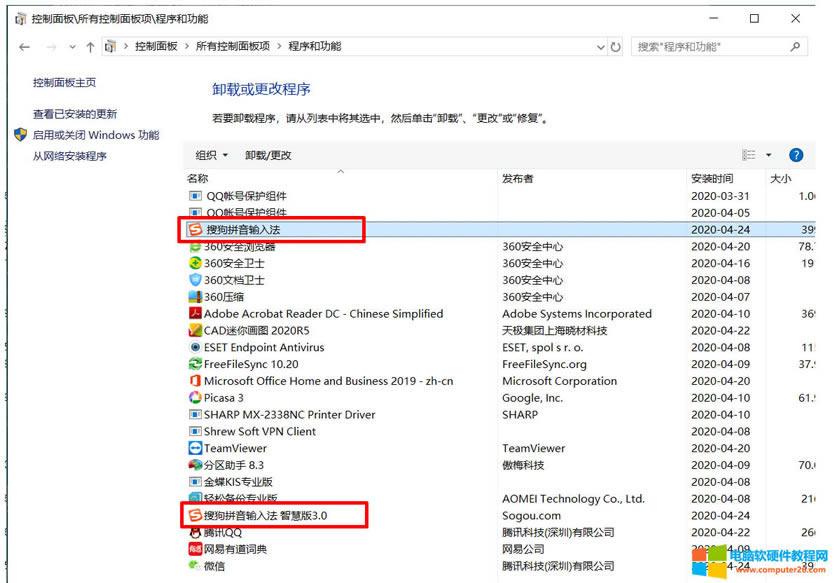Expand the address bar history dropdown
834x583 pixels.
600,47
